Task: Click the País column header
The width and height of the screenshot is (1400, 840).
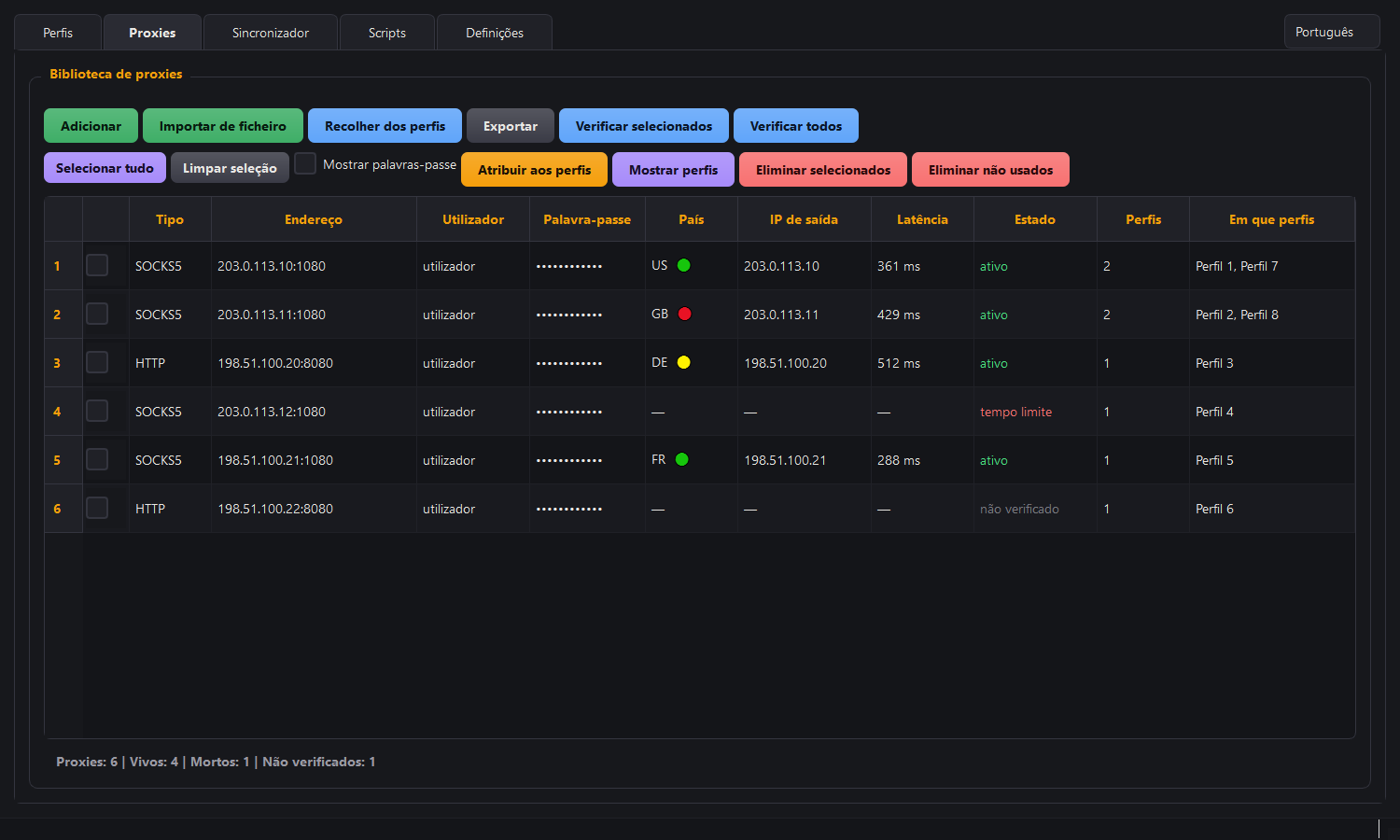Action: [692, 219]
